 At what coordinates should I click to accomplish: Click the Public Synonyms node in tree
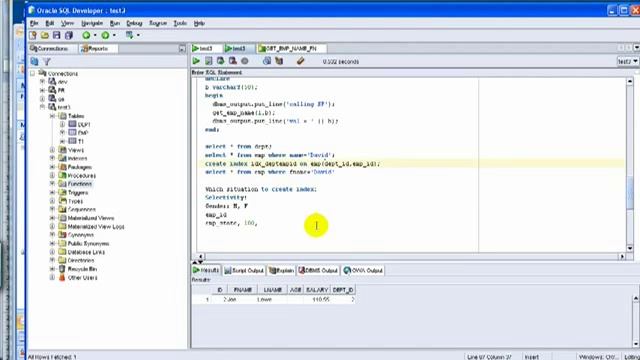click(88, 244)
